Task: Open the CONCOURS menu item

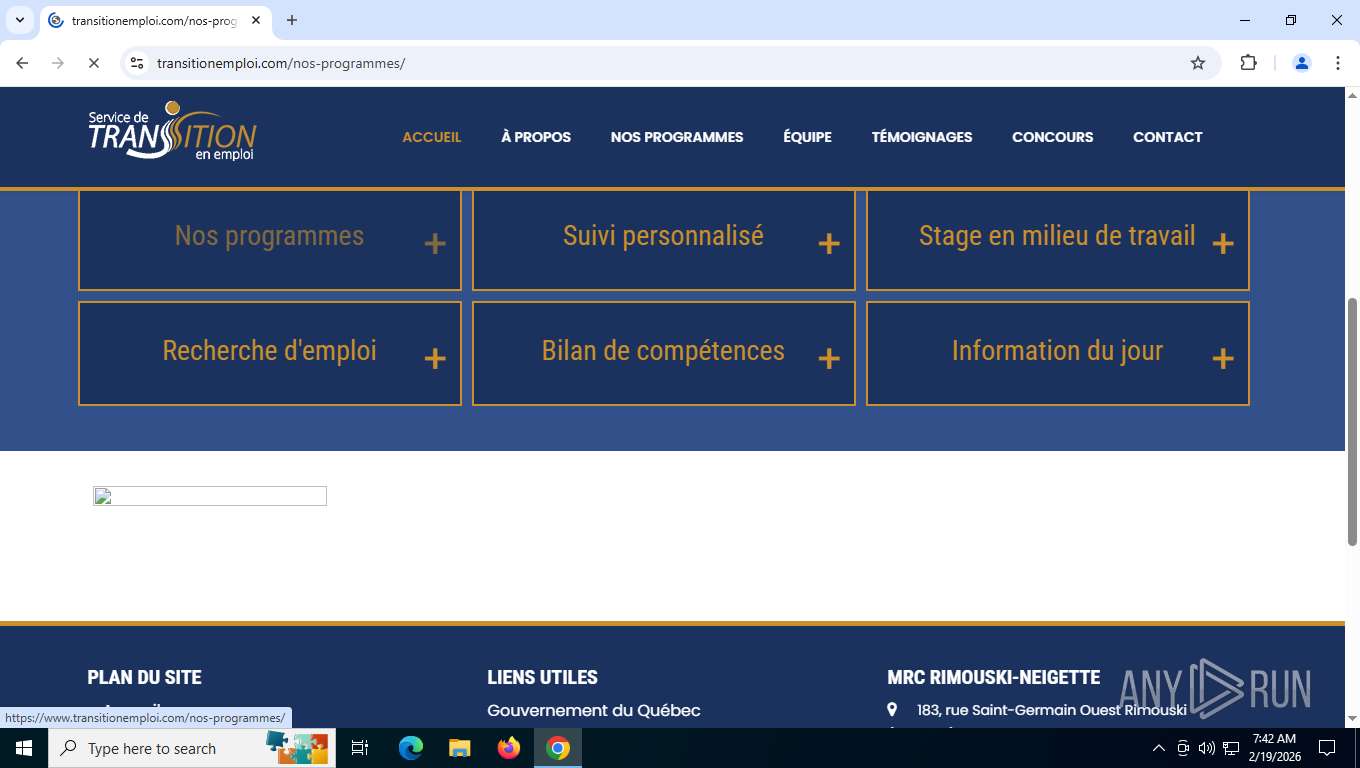Action: pos(1053,137)
